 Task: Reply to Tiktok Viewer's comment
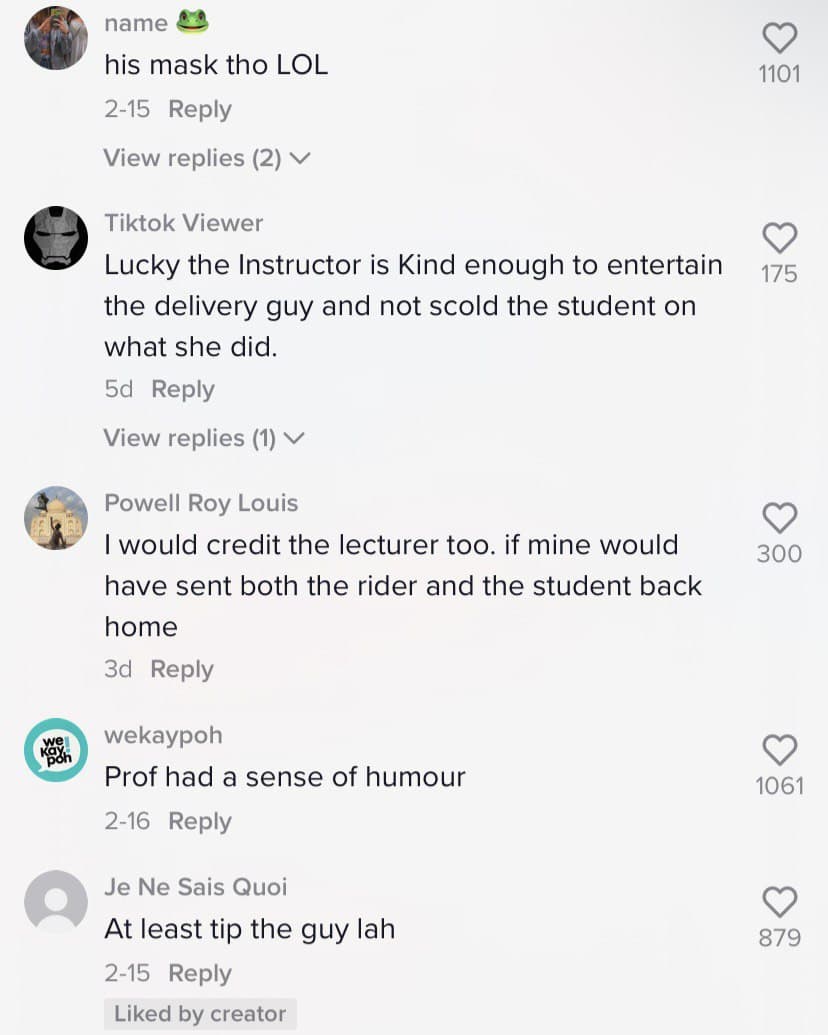pos(183,389)
